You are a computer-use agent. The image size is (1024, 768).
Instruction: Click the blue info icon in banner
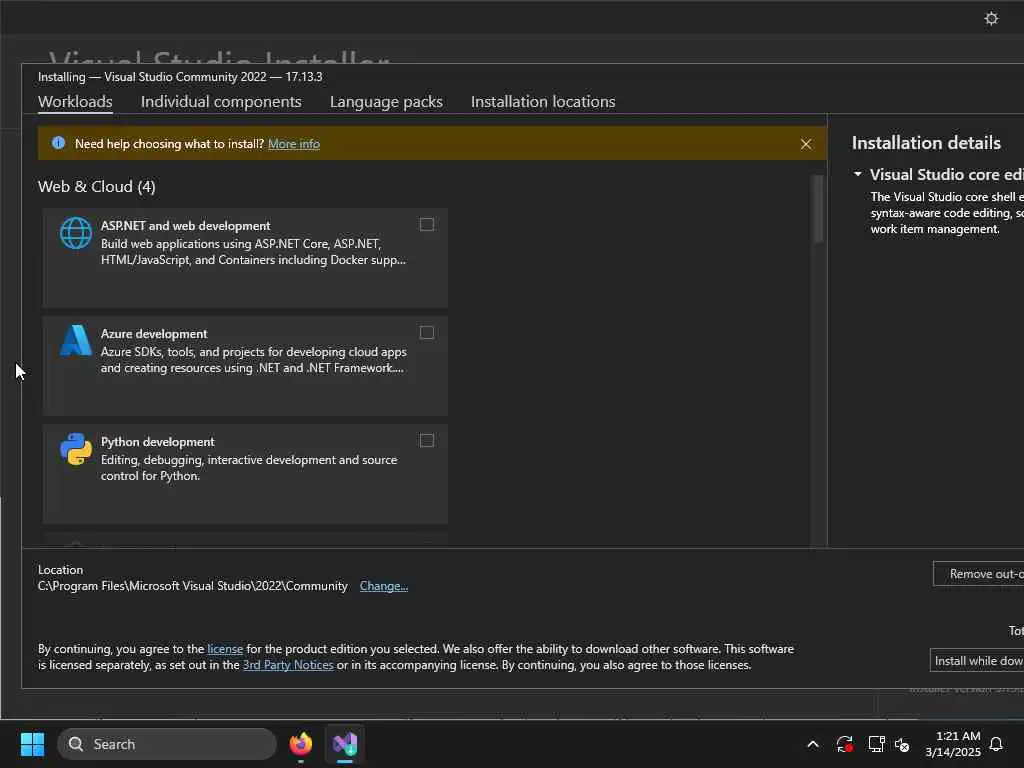coord(58,143)
